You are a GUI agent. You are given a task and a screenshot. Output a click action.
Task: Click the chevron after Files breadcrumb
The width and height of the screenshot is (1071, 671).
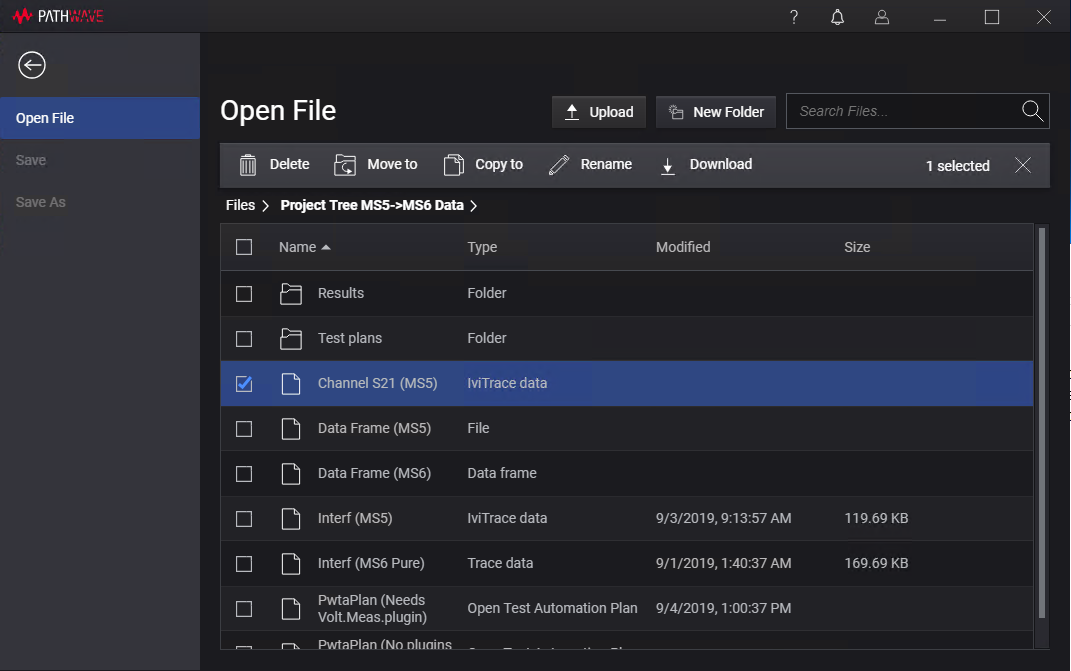[266, 206]
